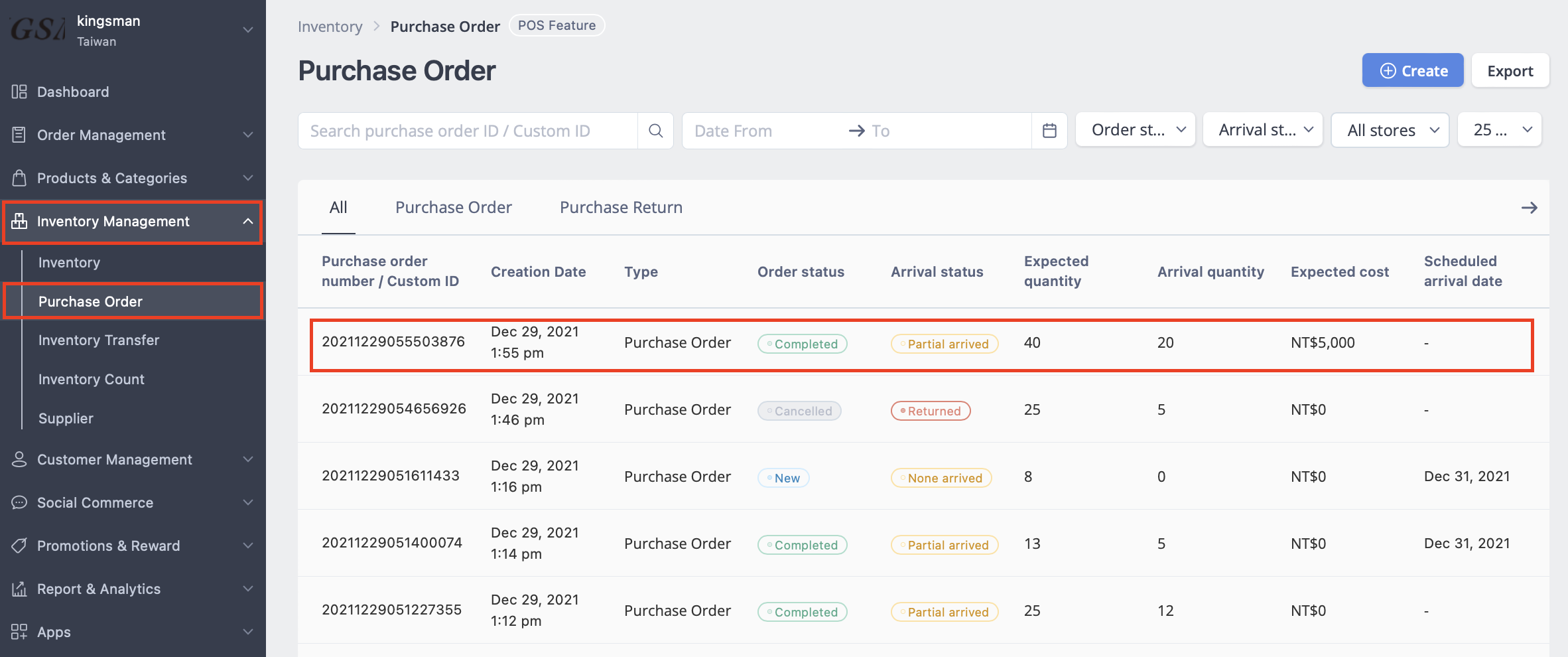Open the All stores dropdown
This screenshot has height=657, width=1568.
click(x=1390, y=130)
